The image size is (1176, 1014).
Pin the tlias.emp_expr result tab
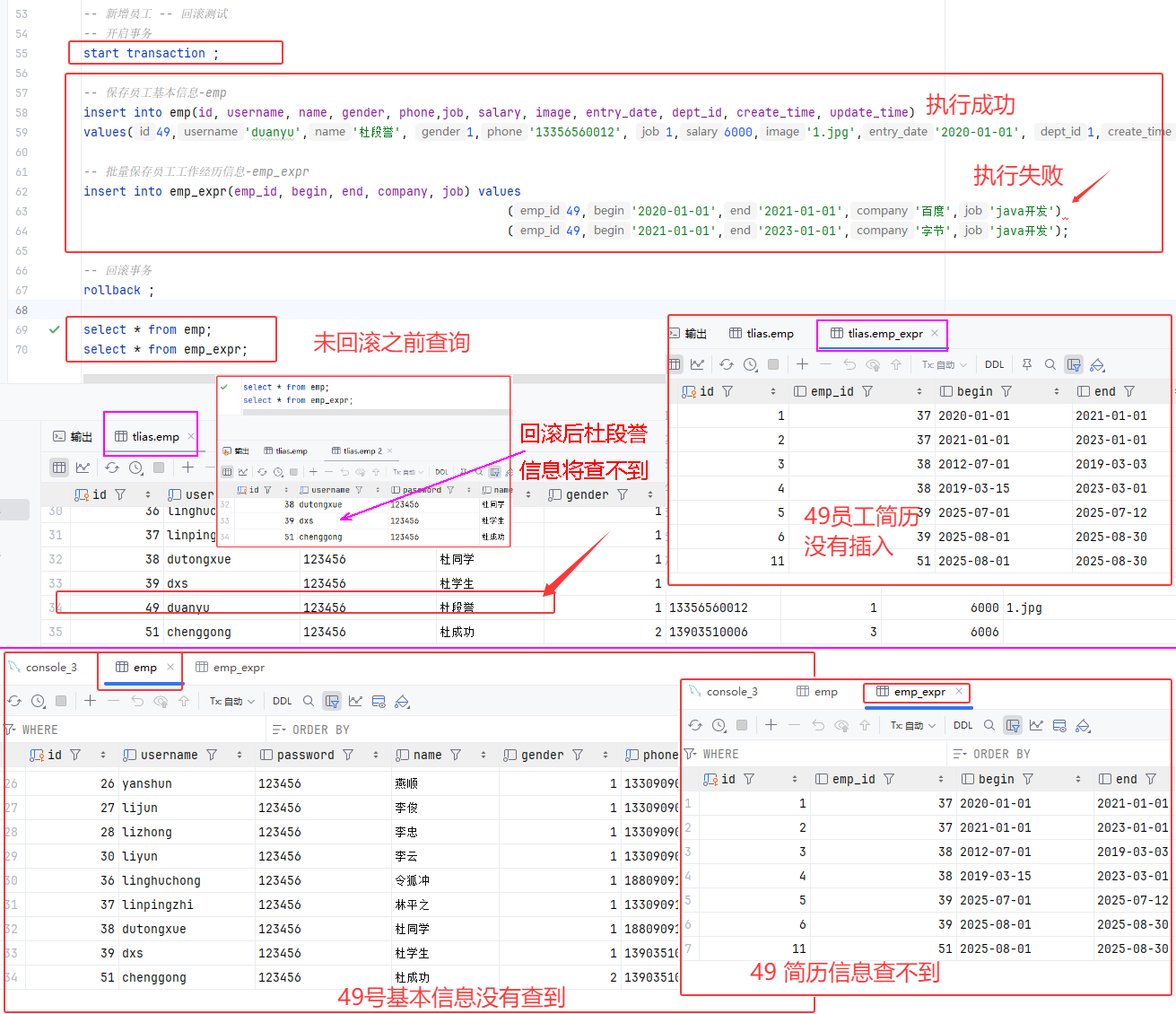click(x=1027, y=364)
